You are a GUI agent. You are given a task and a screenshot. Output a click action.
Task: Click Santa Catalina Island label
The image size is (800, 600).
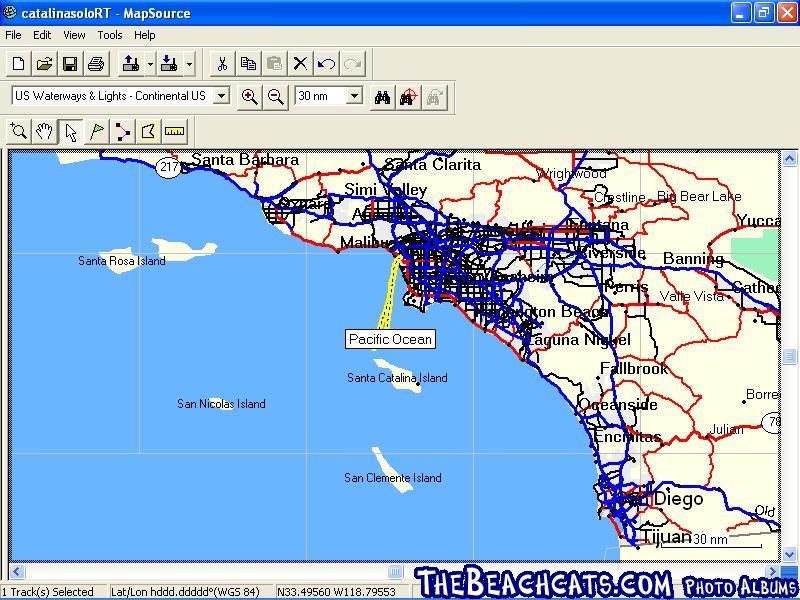pyautogui.click(x=397, y=378)
